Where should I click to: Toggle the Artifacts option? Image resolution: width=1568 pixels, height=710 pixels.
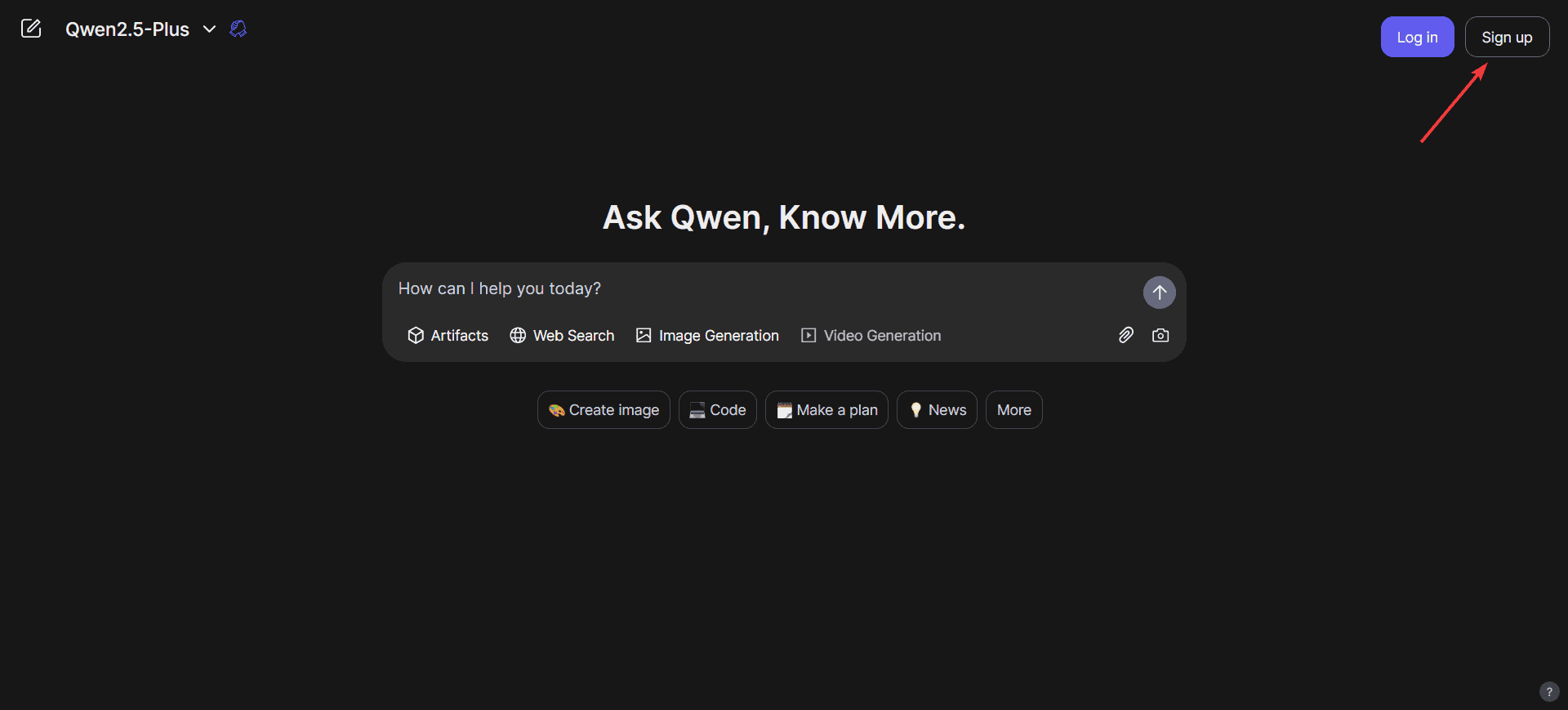coord(448,336)
